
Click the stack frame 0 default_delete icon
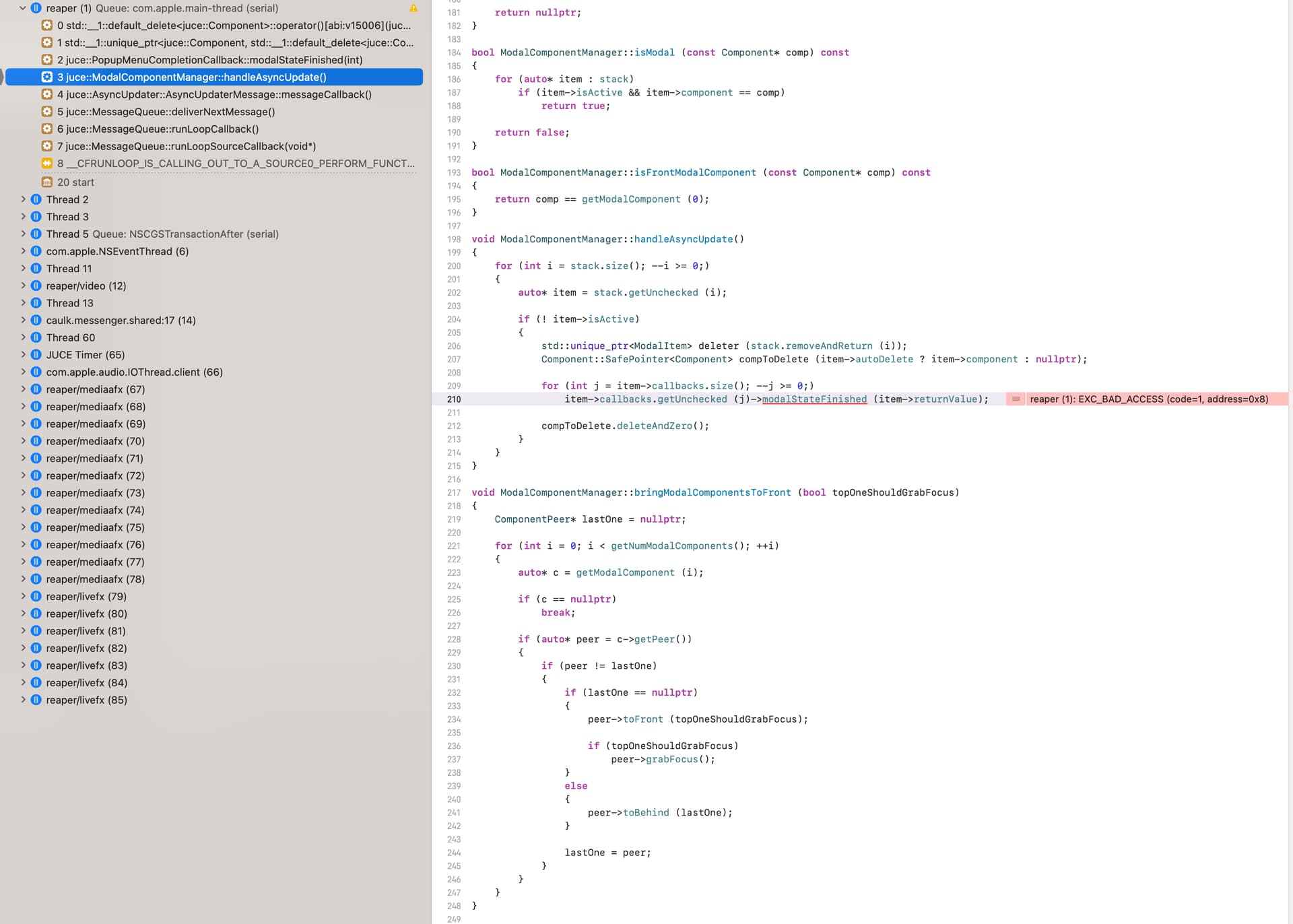pos(47,26)
